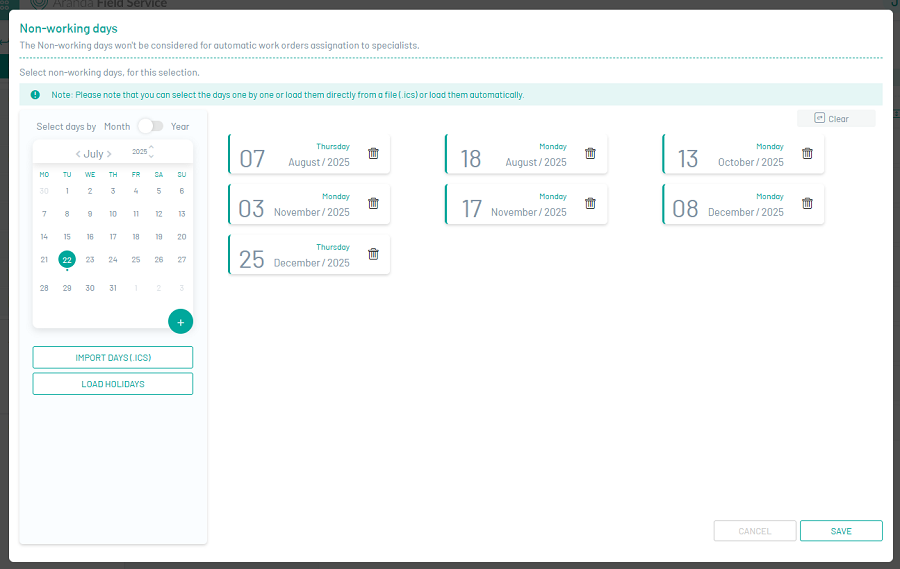
Task: Pick July 15 on the calendar
Action: point(67,237)
